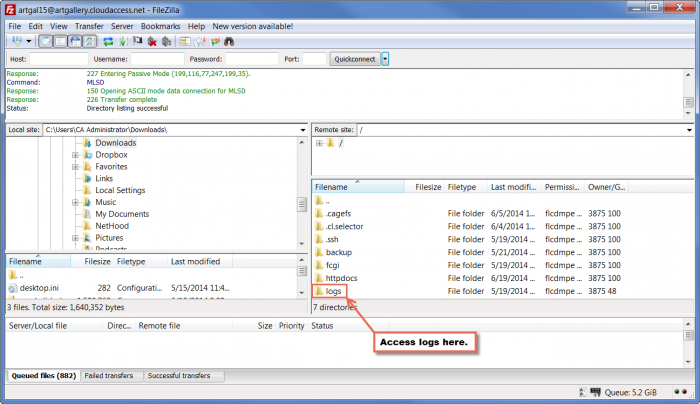700x404 pixels.
Task: Open the Site Manager dropdown arrow
Action: [29, 42]
